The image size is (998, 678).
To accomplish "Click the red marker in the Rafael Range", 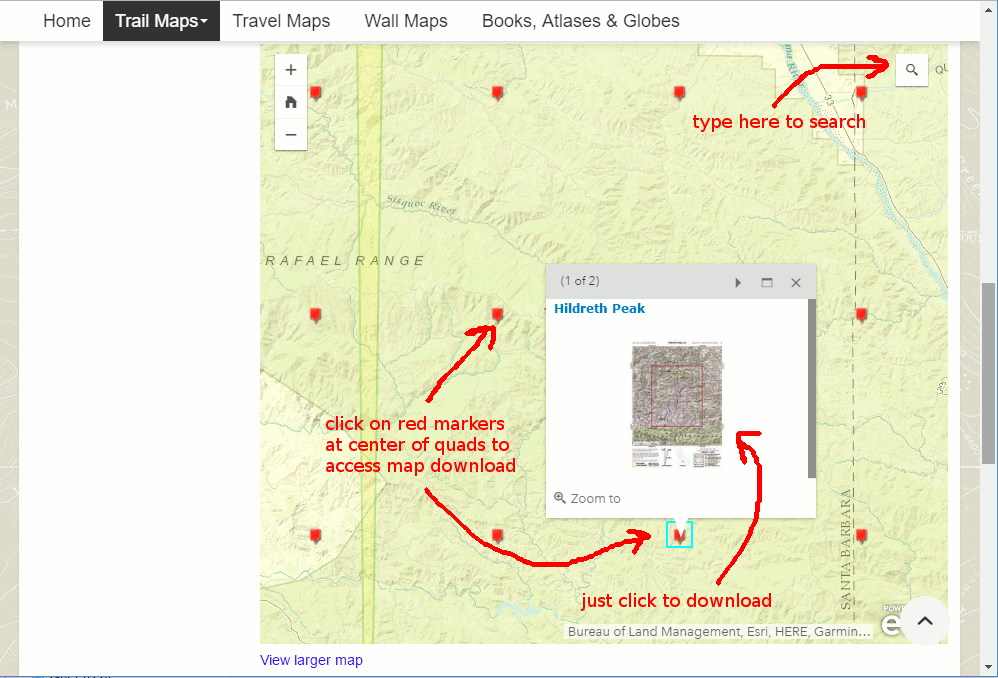I will click(x=316, y=315).
